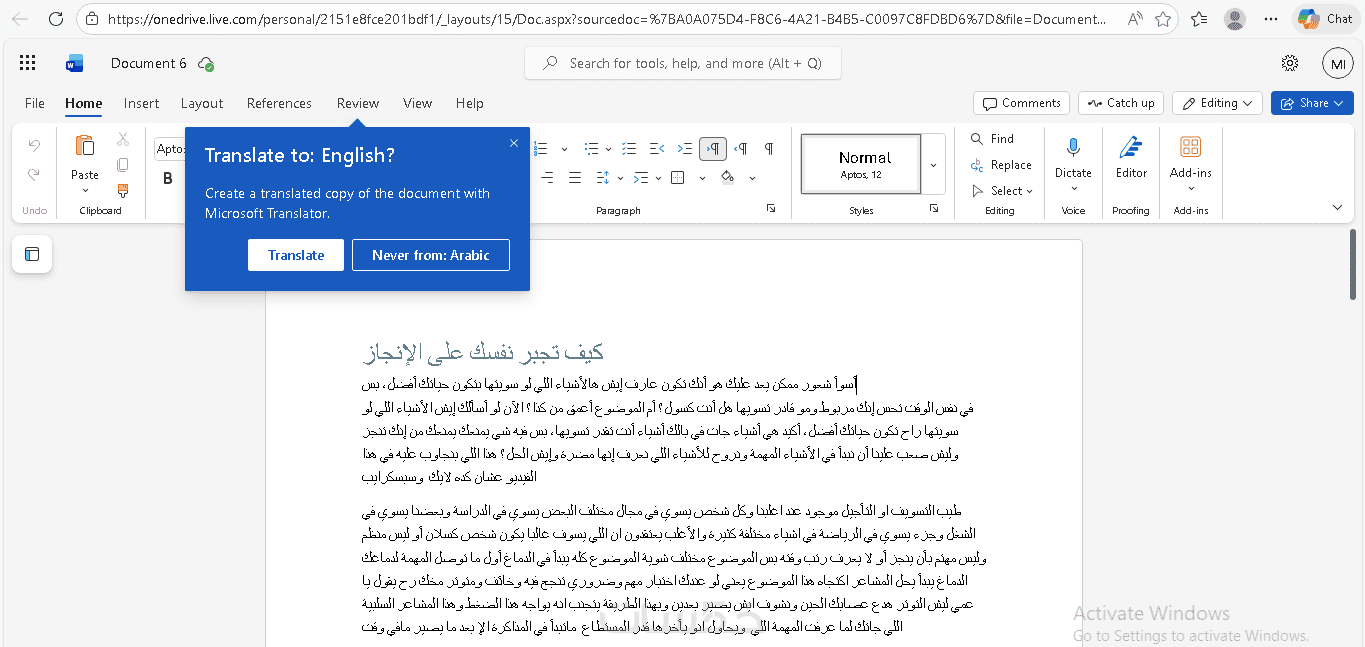Image resolution: width=1365 pixels, height=647 pixels.
Task: Click the Word logo icon
Action: pyautogui.click(x=74, y=63)
